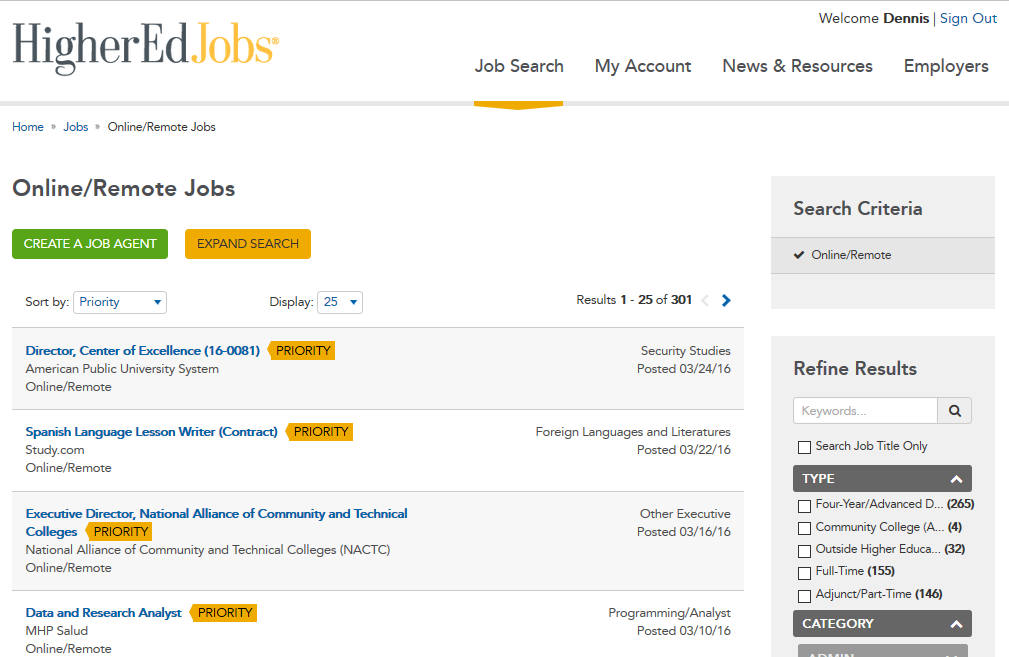The image size is (1009, 657).
Task: Collapse the CATEGORY filter section
Action: (956, 624)
